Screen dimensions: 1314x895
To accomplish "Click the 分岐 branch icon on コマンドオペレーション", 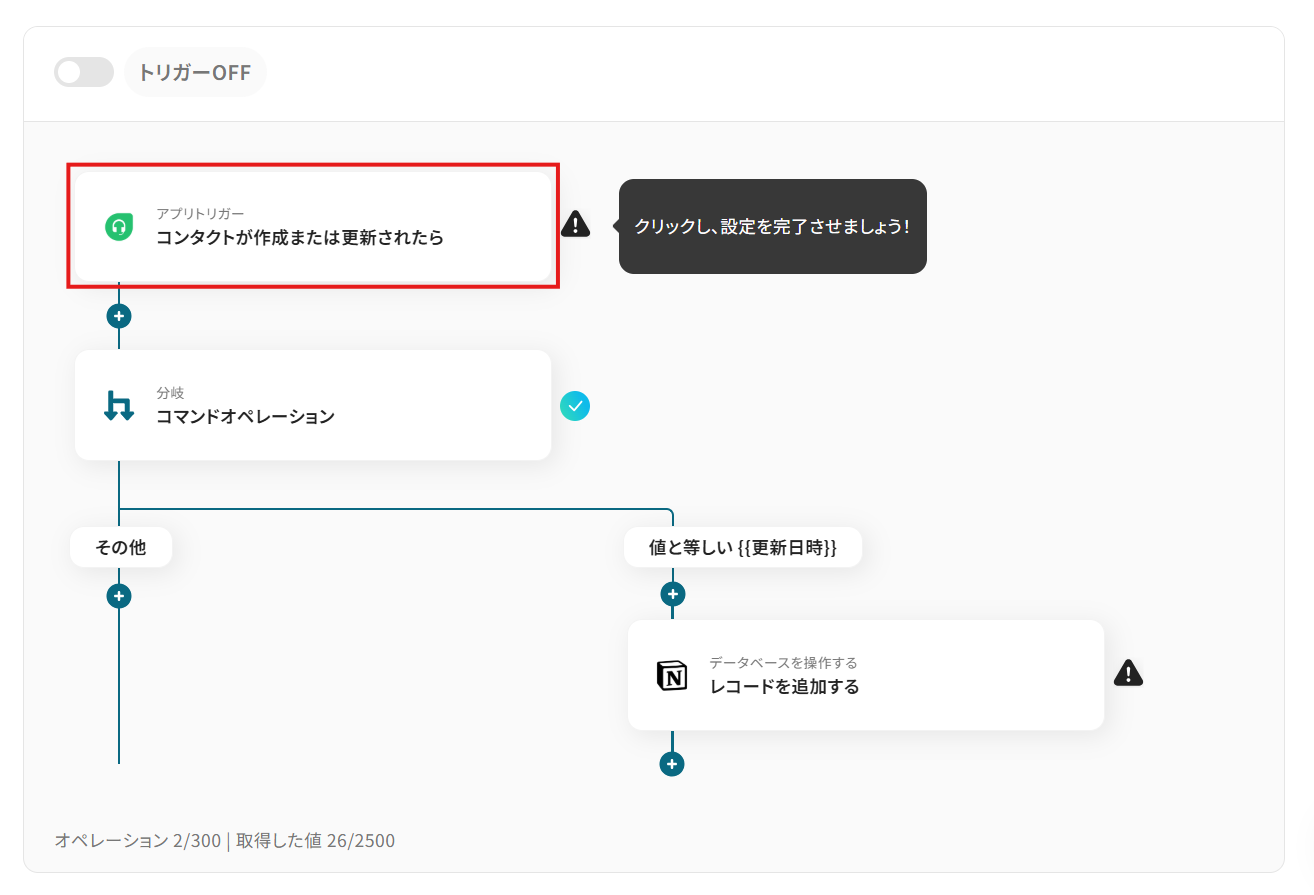I will click(118, 405).
